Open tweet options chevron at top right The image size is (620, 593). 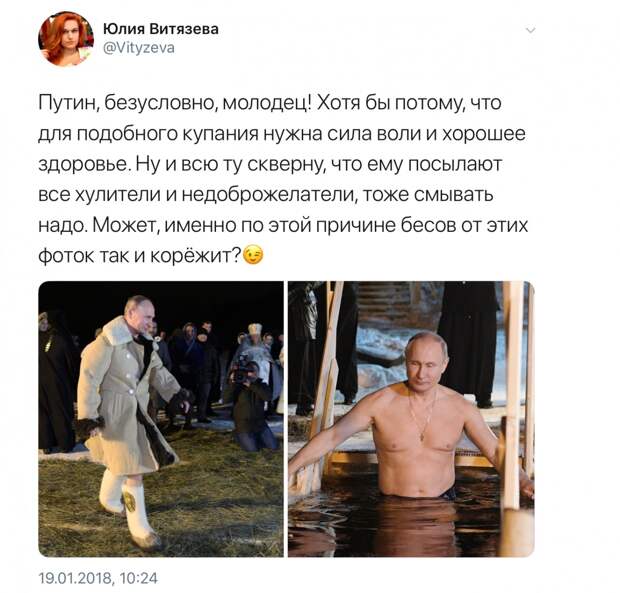tap(531, 30)
